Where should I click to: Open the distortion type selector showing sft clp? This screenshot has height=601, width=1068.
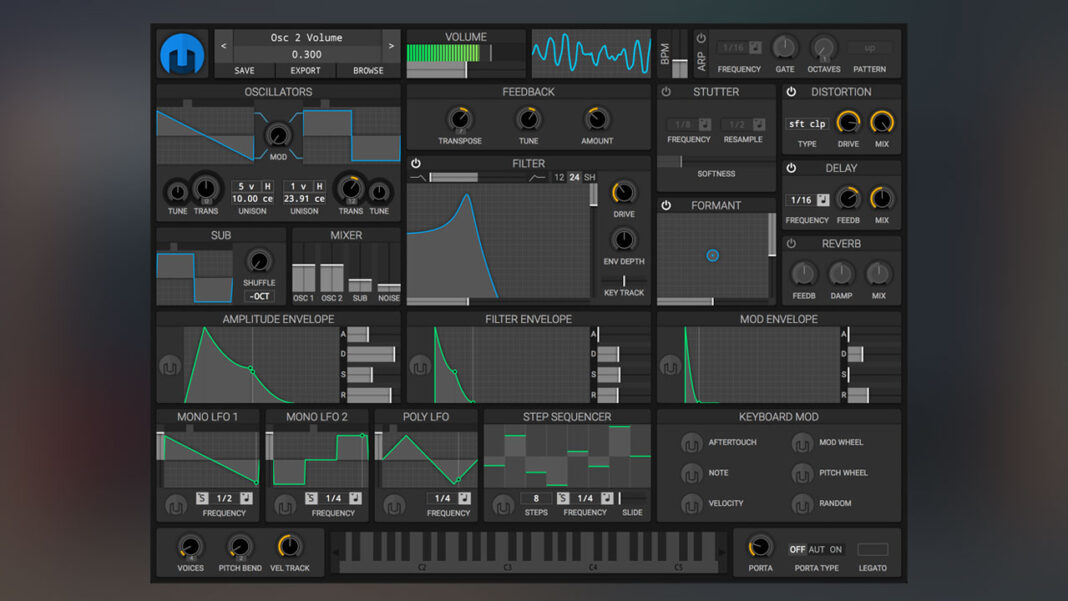[806, 126]
